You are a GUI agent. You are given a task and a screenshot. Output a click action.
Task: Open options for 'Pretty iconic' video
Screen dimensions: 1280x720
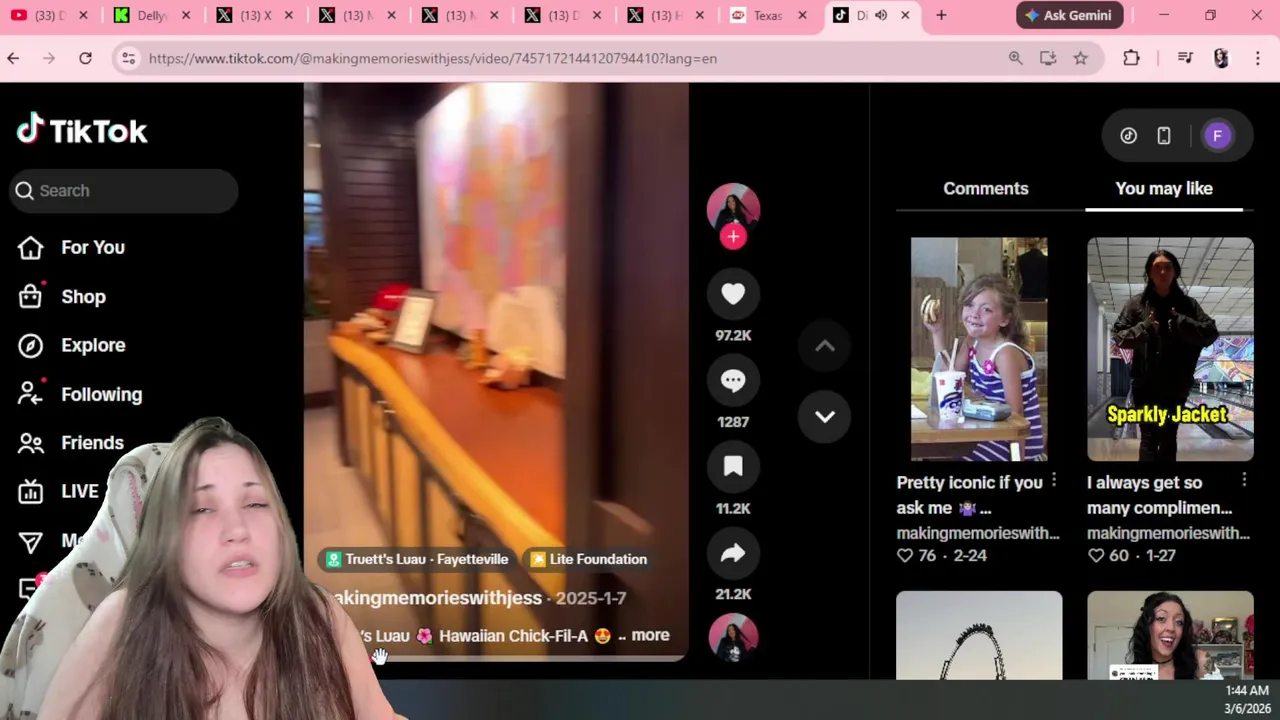pos(1053,482)
